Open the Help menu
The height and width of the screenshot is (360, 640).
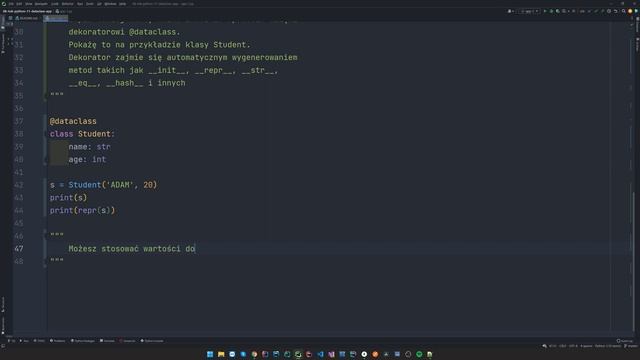[122, 4]
